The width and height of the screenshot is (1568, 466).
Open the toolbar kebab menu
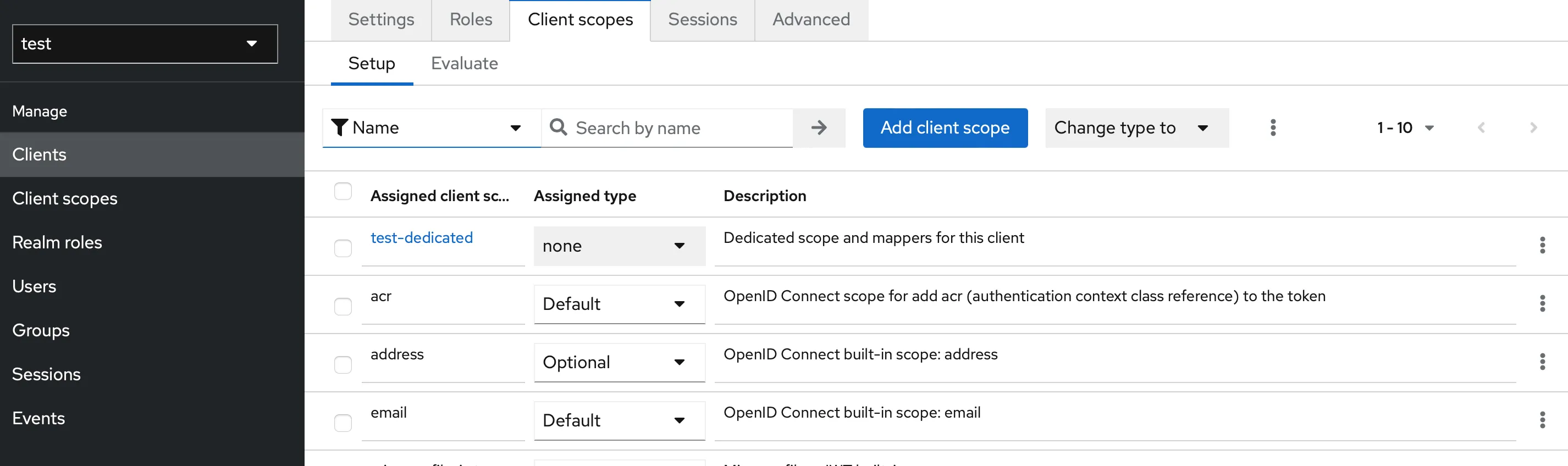(x=1272, y=127)
